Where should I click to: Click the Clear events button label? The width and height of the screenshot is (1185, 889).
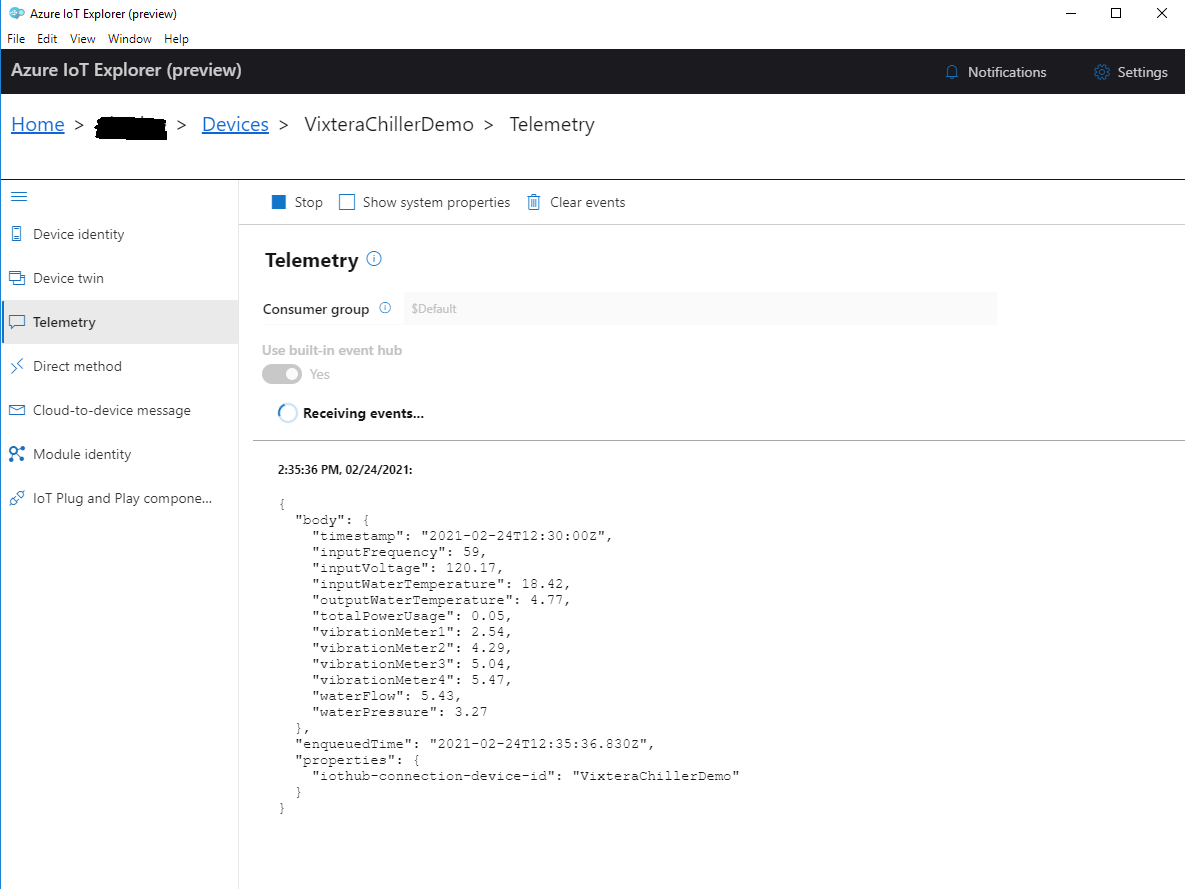(x=587, y=202)
